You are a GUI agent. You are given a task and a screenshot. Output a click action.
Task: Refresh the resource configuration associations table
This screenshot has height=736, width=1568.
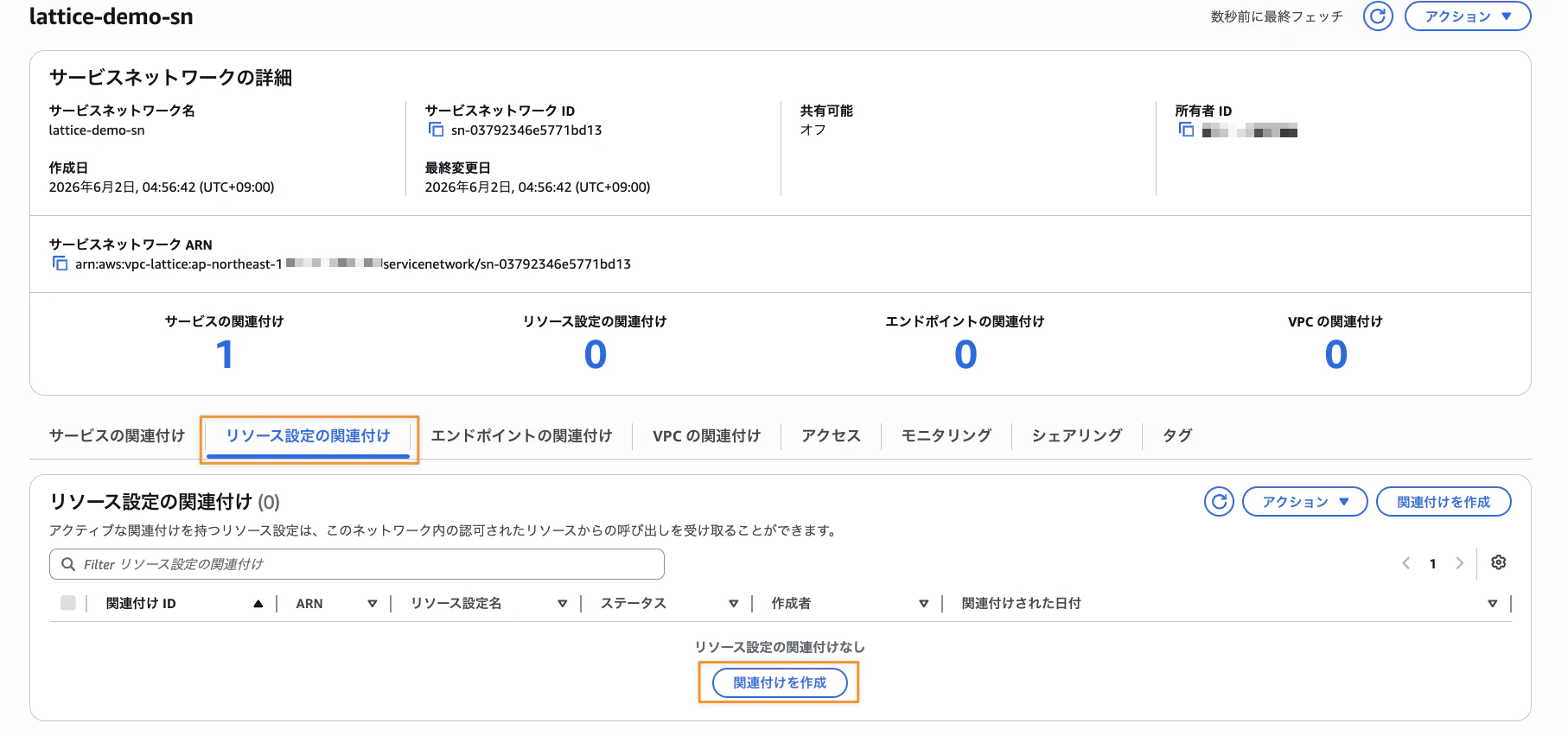point(1219,502)
